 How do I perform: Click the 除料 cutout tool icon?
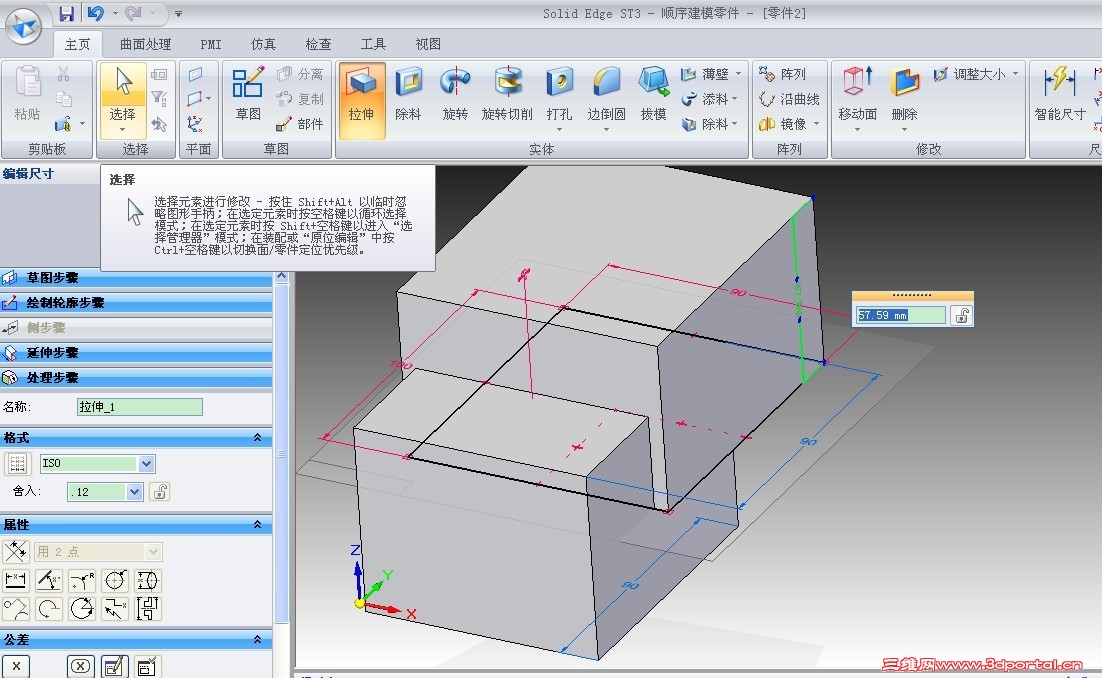[x=408, y=83]
